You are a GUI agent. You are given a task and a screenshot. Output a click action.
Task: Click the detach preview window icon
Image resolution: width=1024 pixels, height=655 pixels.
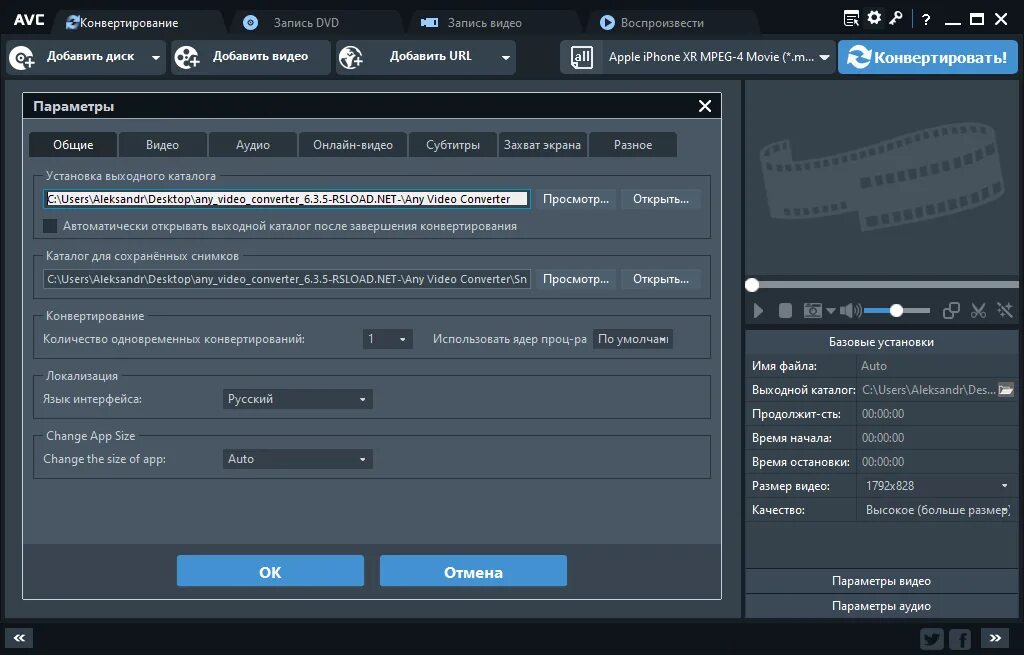click(x=951, y=311)
